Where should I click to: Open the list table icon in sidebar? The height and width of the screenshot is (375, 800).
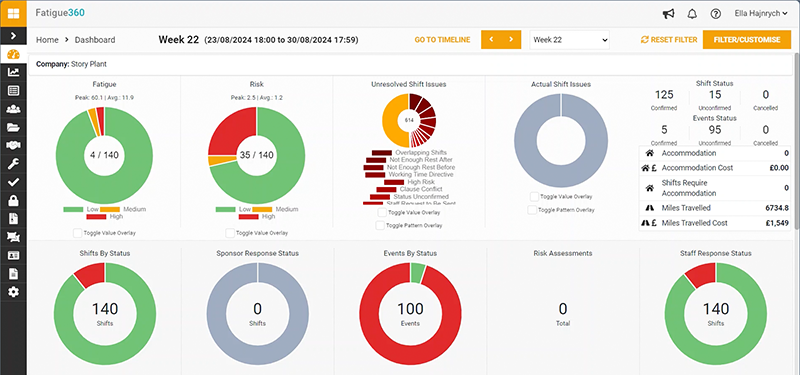coord(13,91)
